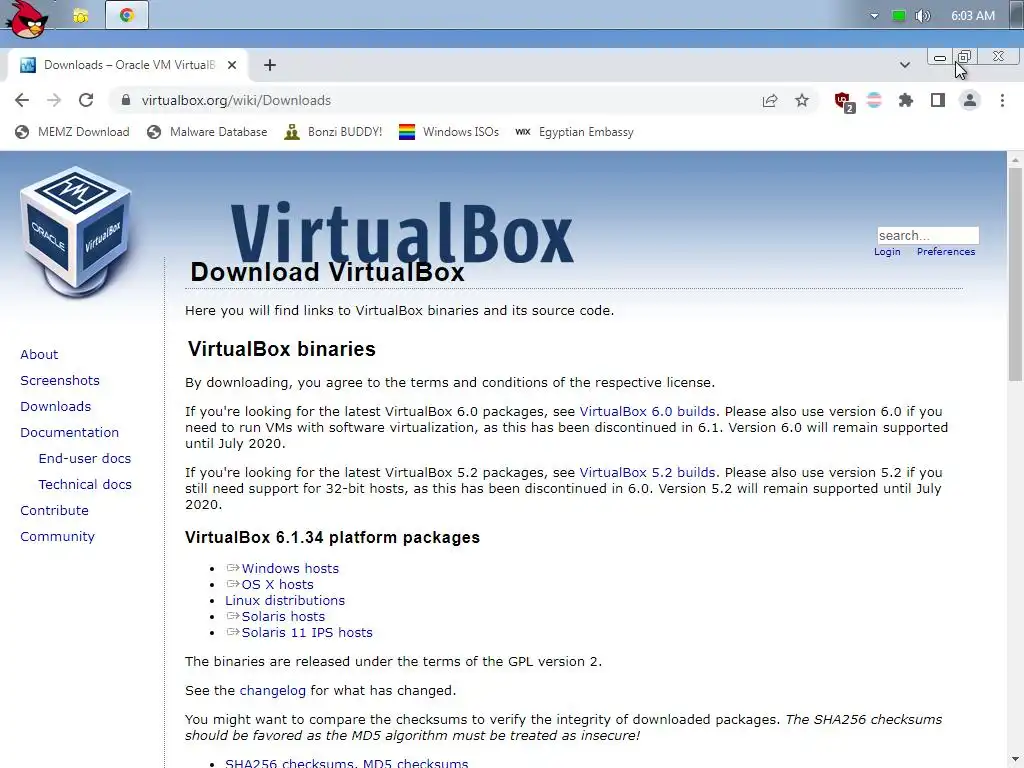The height and width of the screenshot is (768, 1024).
Task: Open the Egyptian Embassy bookmark
Action: coord(575,132)
